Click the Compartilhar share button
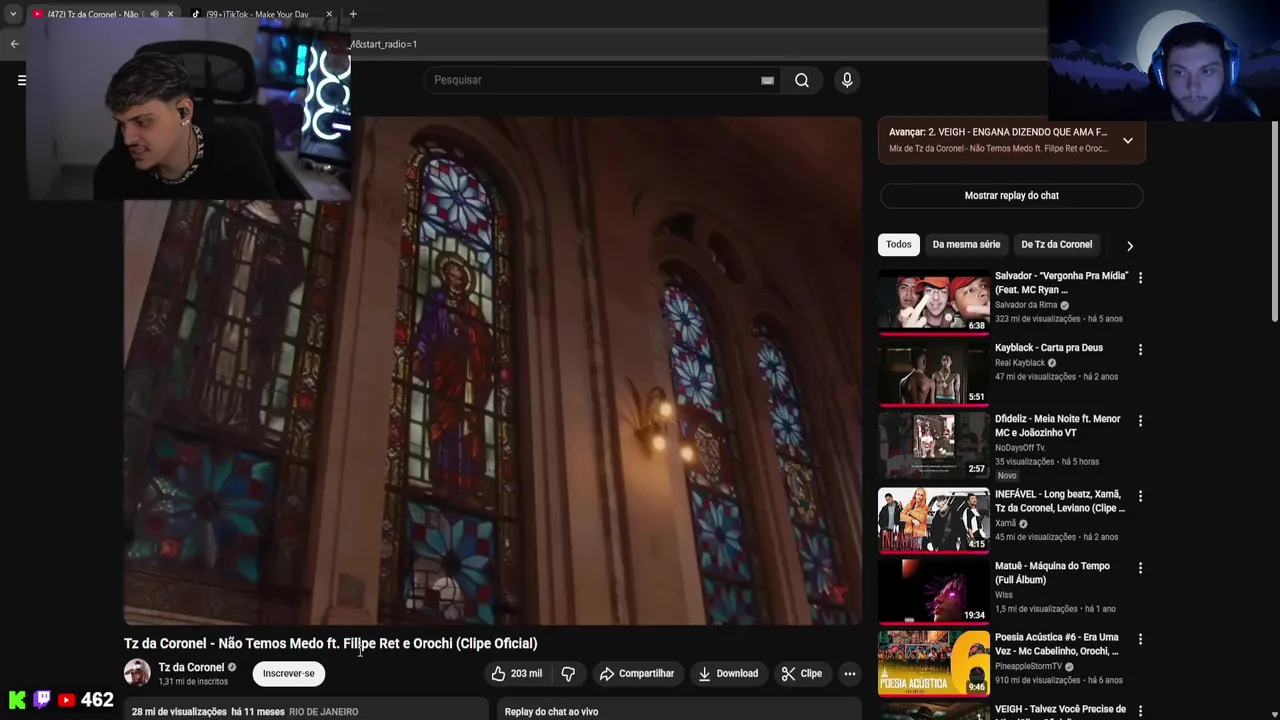1280x720 pixels. (637, 673)
